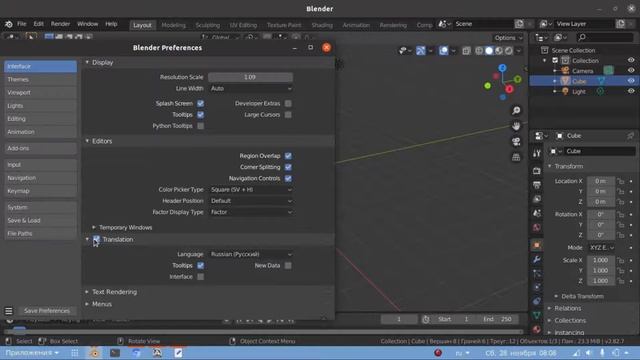The width and height of the screenshot is (640, 360).
Task: Open the Scene properties tab icon
Action: (x=537, y=213)
